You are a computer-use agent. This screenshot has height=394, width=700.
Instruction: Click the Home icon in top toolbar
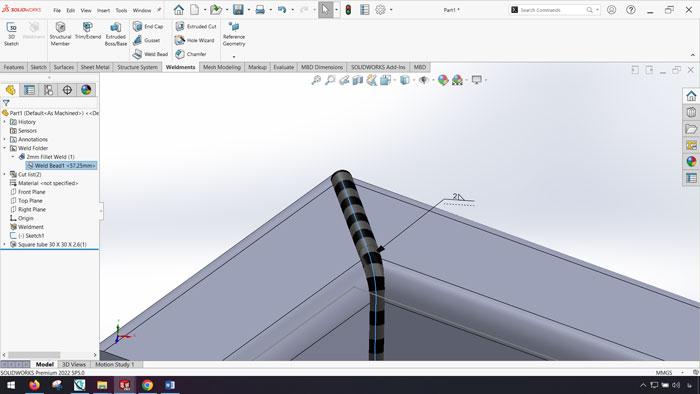pos(179,9)
